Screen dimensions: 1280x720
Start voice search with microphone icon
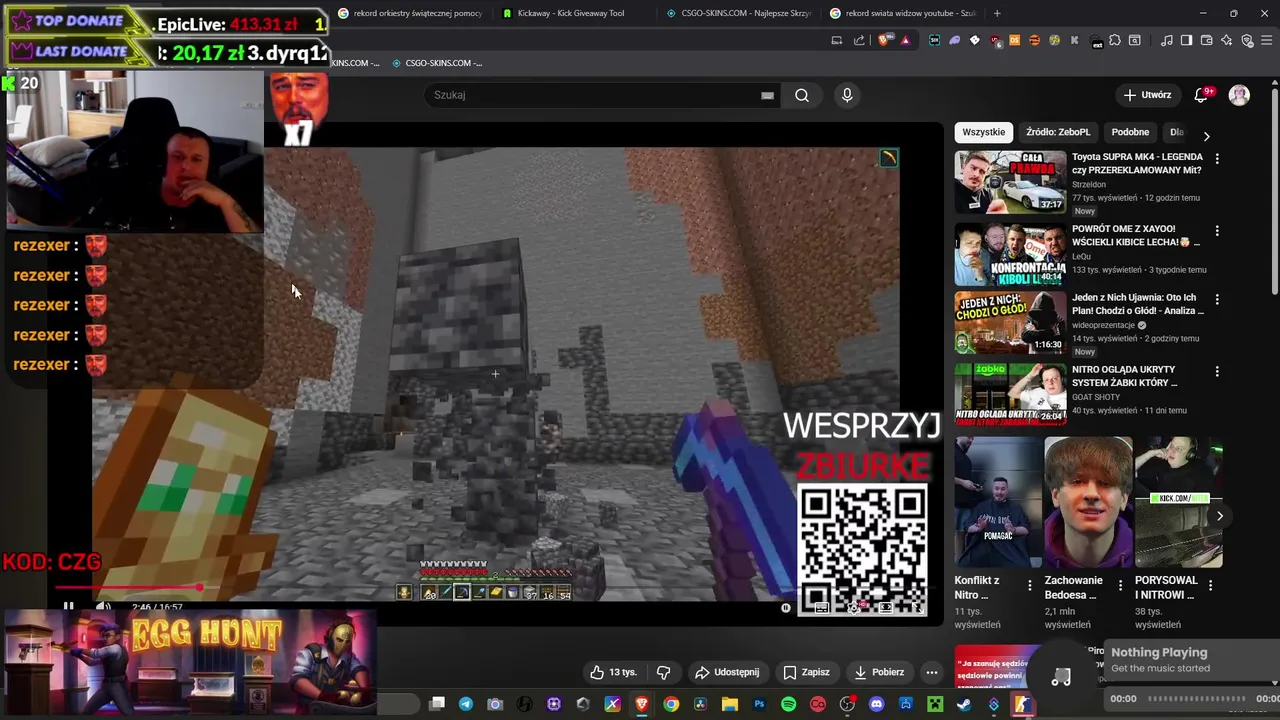click(x=847, y=95)
